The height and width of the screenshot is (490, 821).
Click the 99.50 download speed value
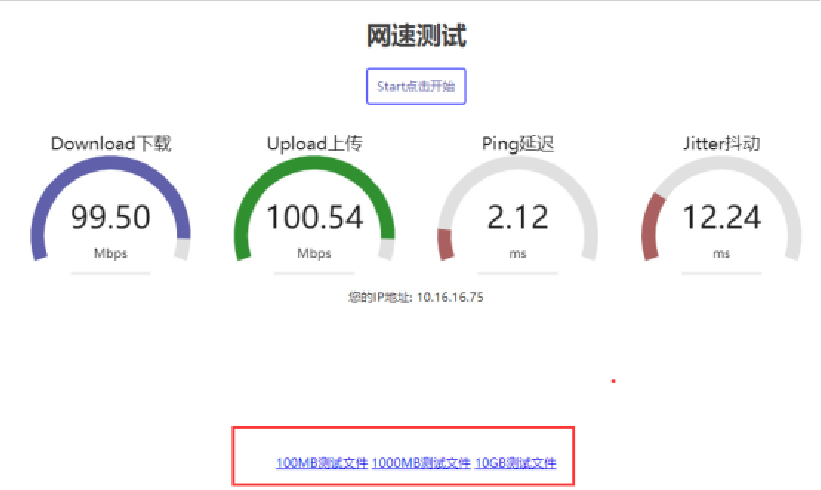[x=111, y=217]
